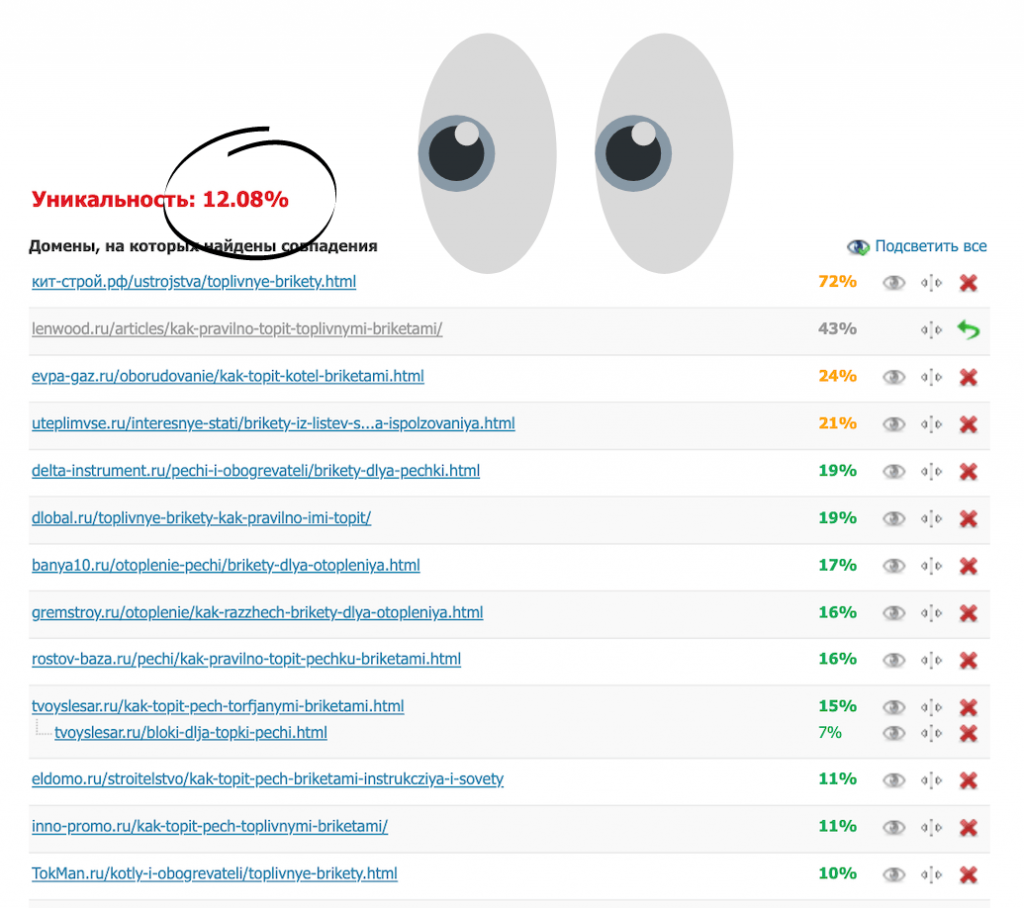Toggle the eye icon on dlobal.ru row
This screenshot has height=908, width=1024.
(894, 519)
